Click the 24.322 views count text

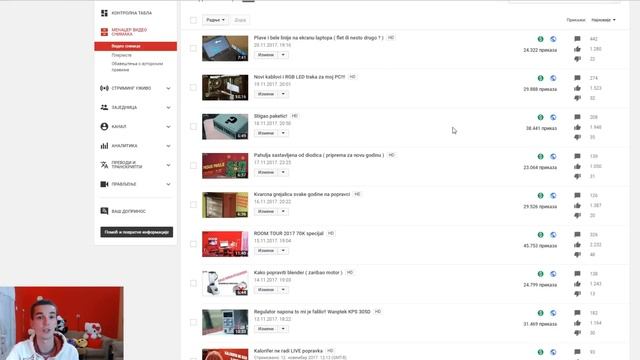(540, 50)
